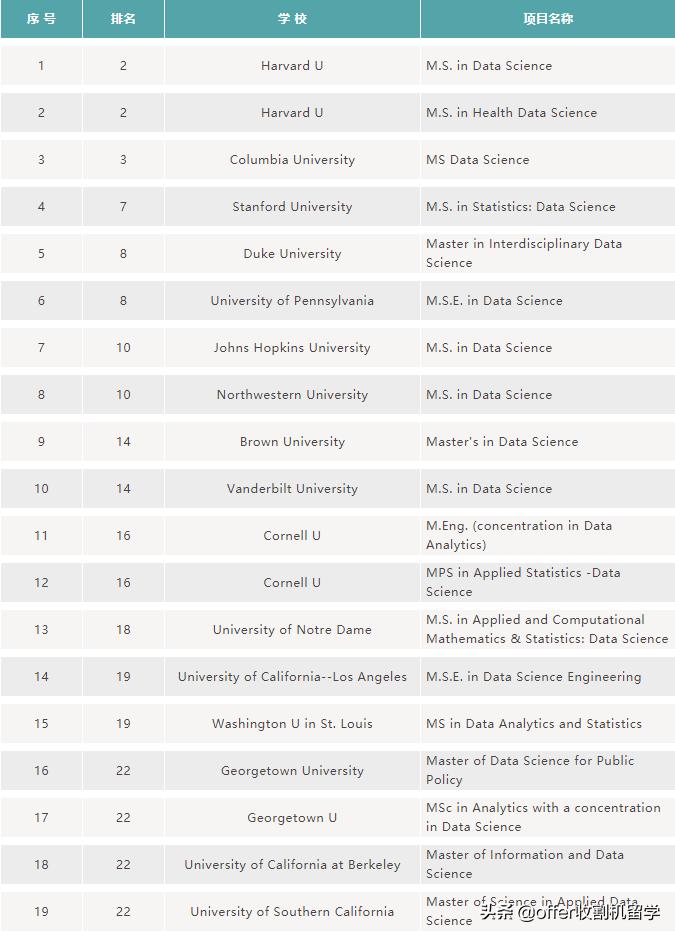
Task: Select the Columbia University cell
Action: point(292,160)
